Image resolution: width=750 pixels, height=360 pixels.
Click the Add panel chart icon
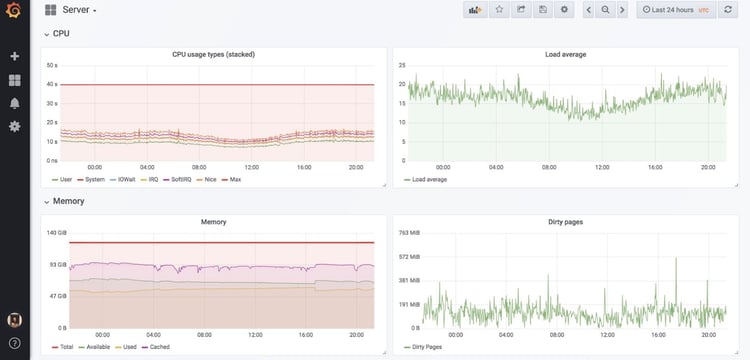pyautogui.click(x=475, y=10)
